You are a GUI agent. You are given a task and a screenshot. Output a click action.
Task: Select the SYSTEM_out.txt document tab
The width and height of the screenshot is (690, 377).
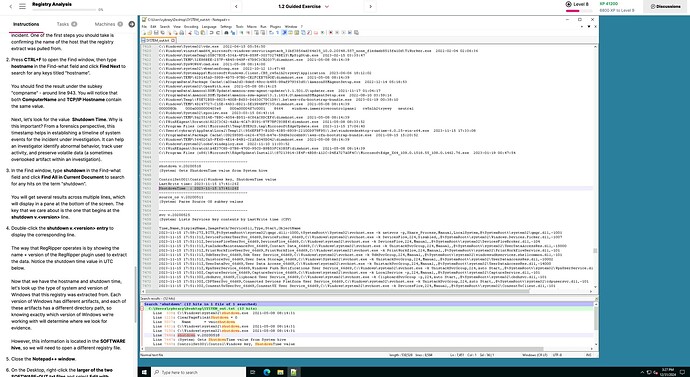click(x=159, y=40)
